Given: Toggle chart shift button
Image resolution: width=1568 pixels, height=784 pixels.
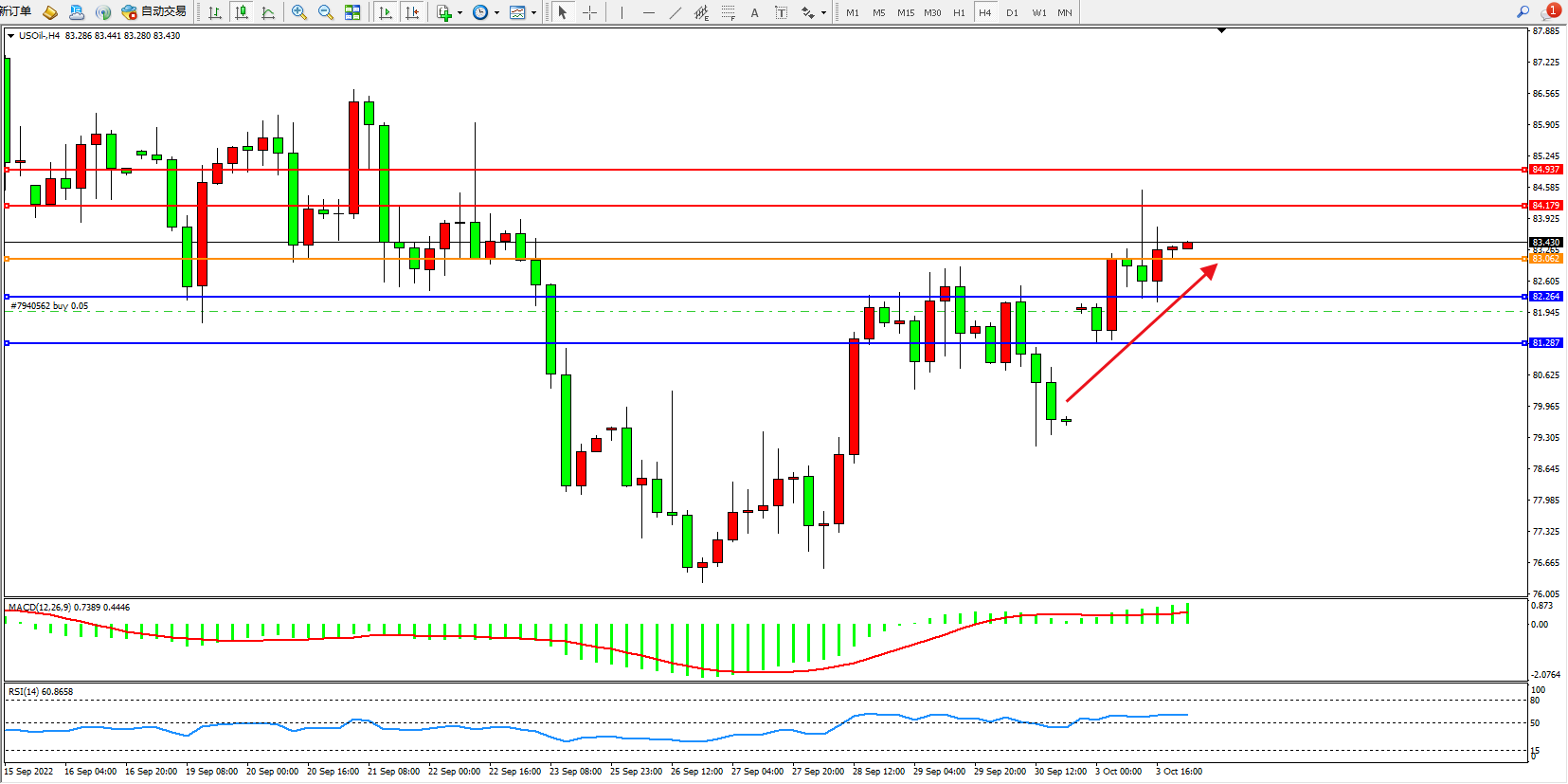Looking at the screenshot, I should tap(412, 12).
